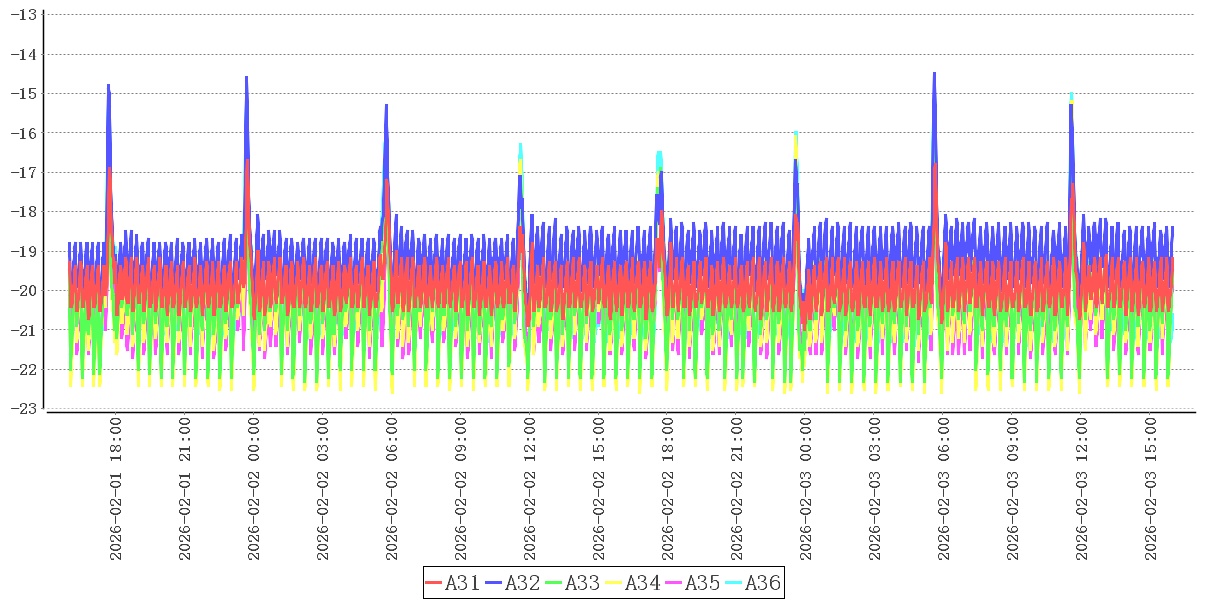Image resolution: width=1207 pixels, height=600 pixels.
Task: Toggle the A35 series label in legend
Action: click(702, 583)
